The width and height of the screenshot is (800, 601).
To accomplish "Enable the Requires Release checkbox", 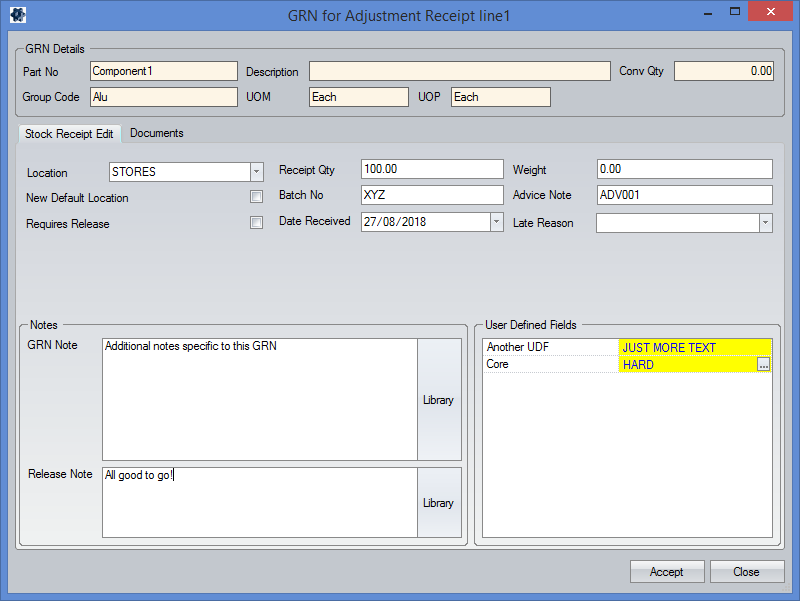I will (x=256, y=223).
